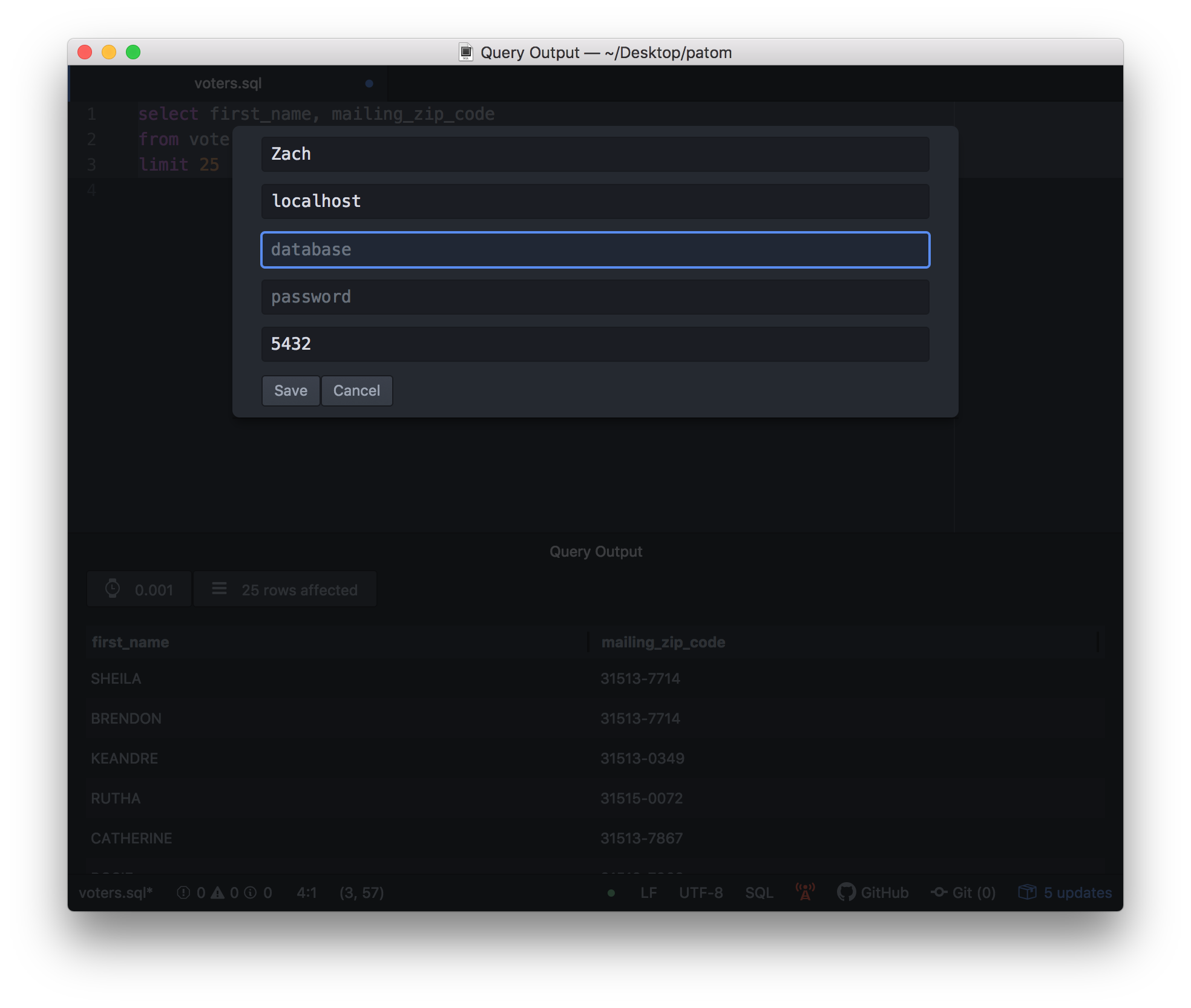The image size is (1191, 1008).
Task: Change the UTF-8 file encoding
Action: (x=701, y=892)
